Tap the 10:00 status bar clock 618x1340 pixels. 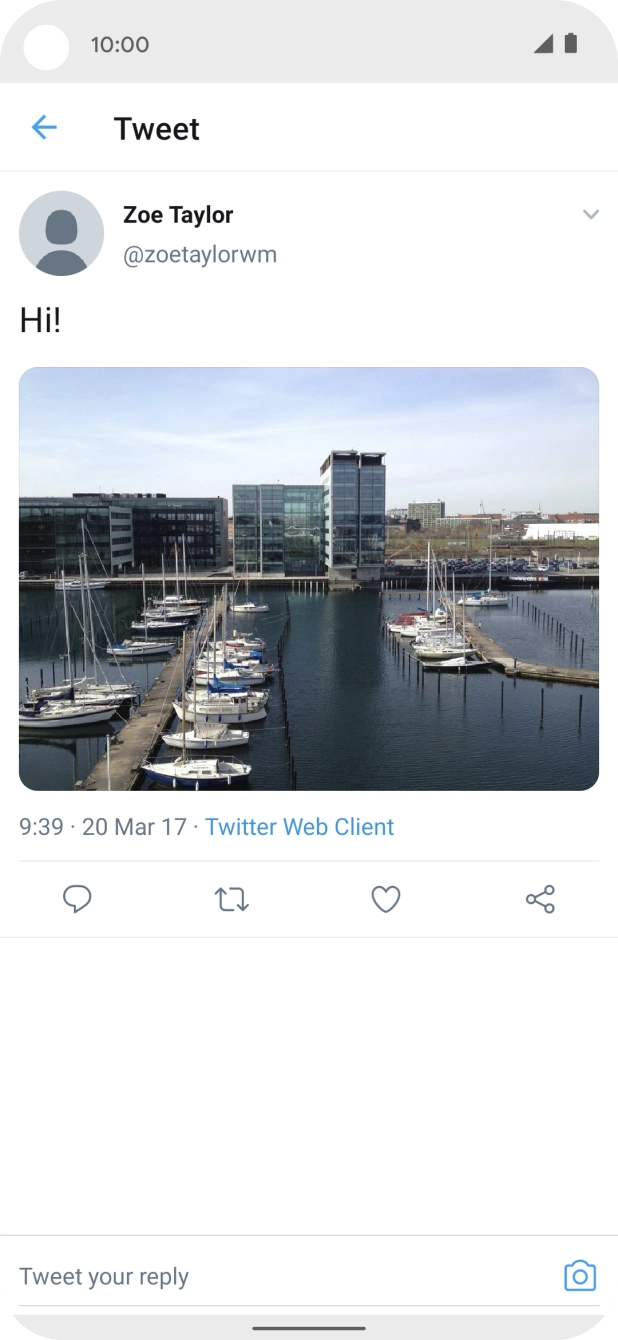[120, 44]
